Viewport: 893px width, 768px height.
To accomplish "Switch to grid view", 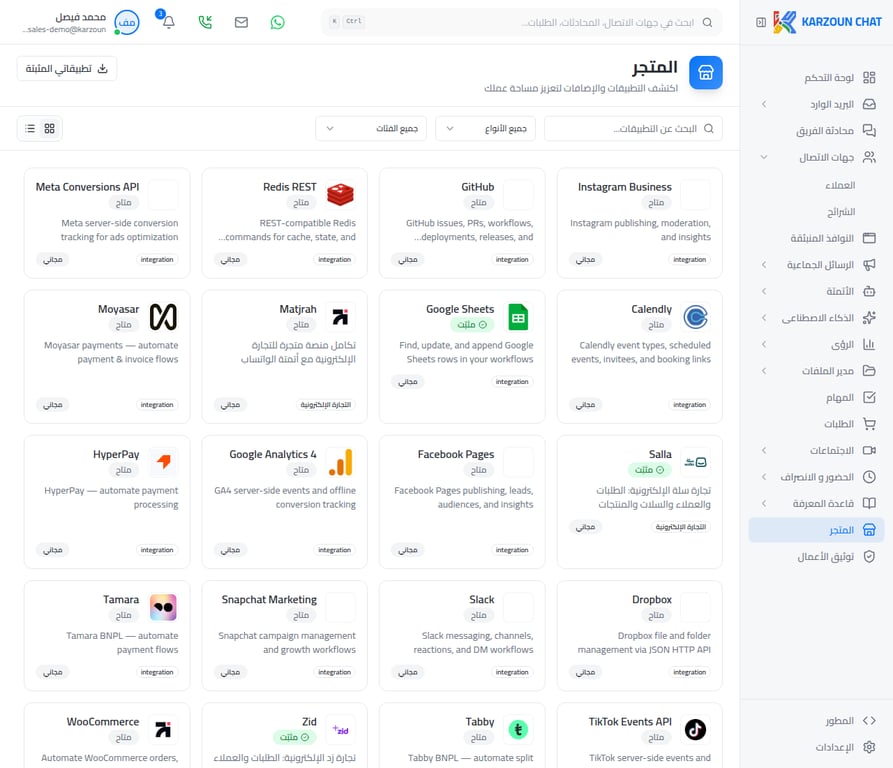I will tap(50, 129).
